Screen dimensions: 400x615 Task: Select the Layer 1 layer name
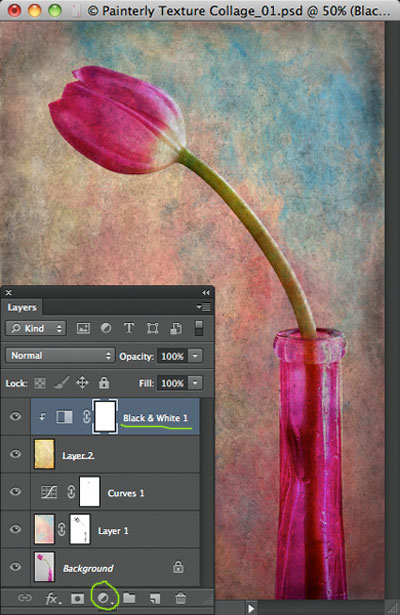coord(113,531)
